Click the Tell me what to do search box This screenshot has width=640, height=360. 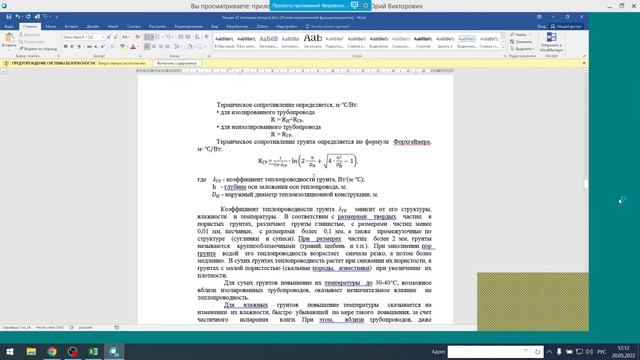click(x=328, y=27)
